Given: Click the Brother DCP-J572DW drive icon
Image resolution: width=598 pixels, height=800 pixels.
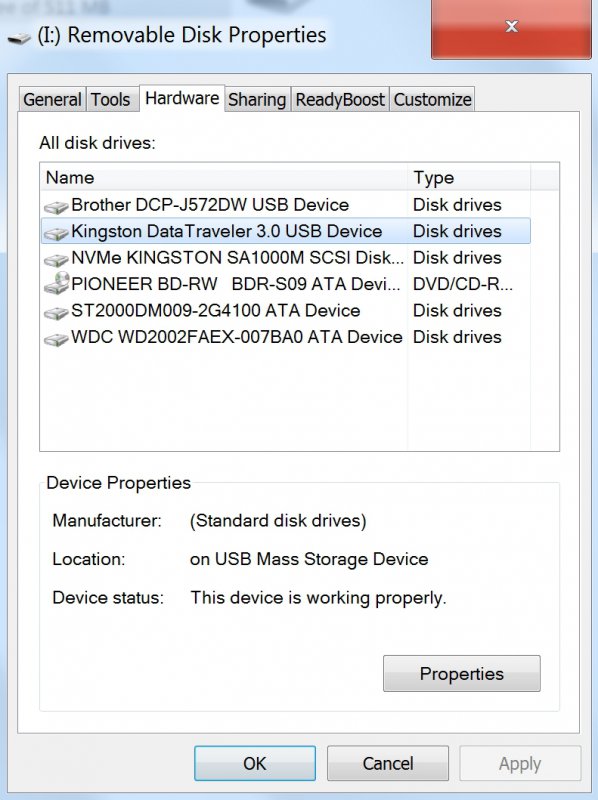Looking at the screenshot, I should click(x=56, y=206).
